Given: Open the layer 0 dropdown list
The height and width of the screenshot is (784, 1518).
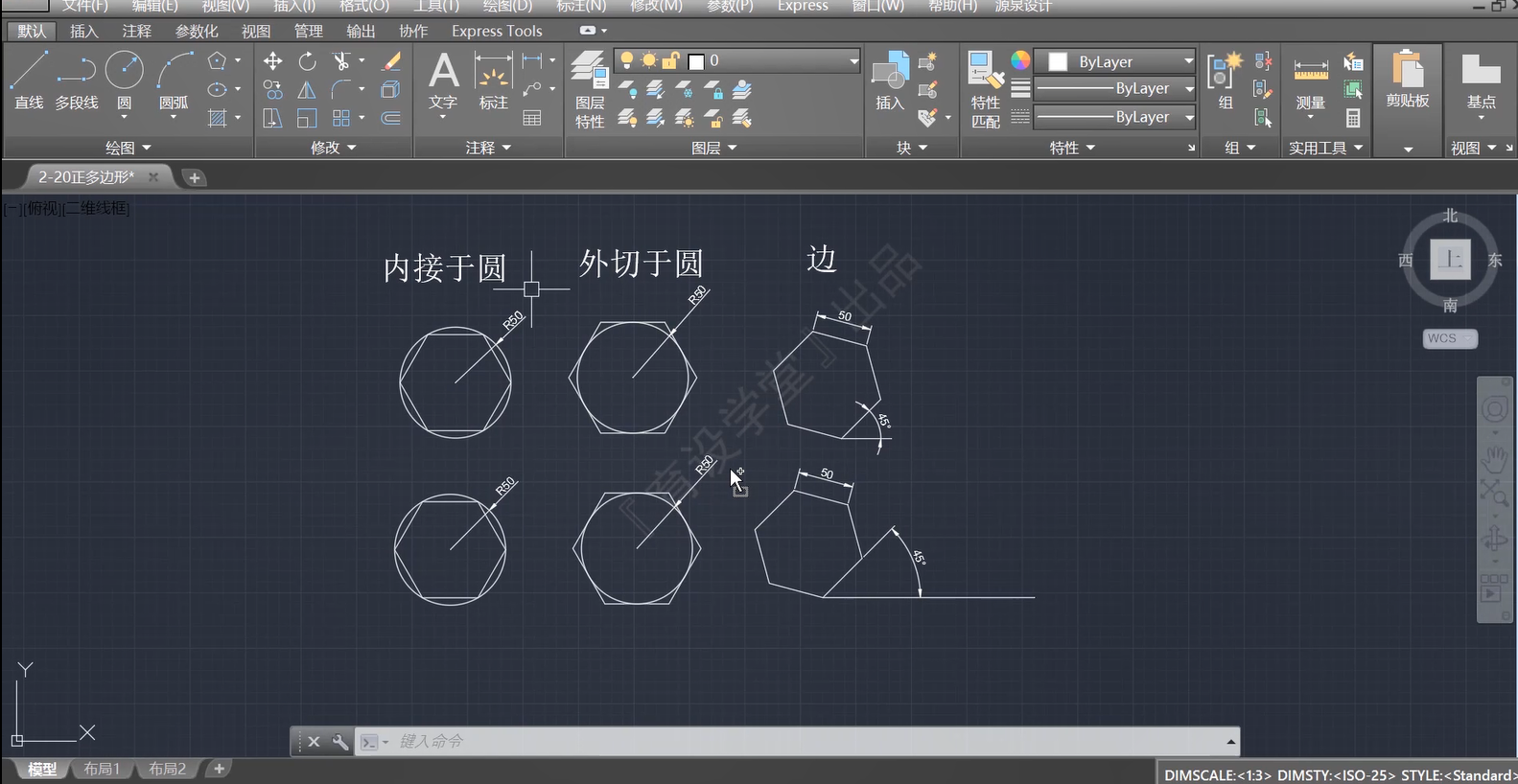Looking at the screenshot, I should (853, 61).
